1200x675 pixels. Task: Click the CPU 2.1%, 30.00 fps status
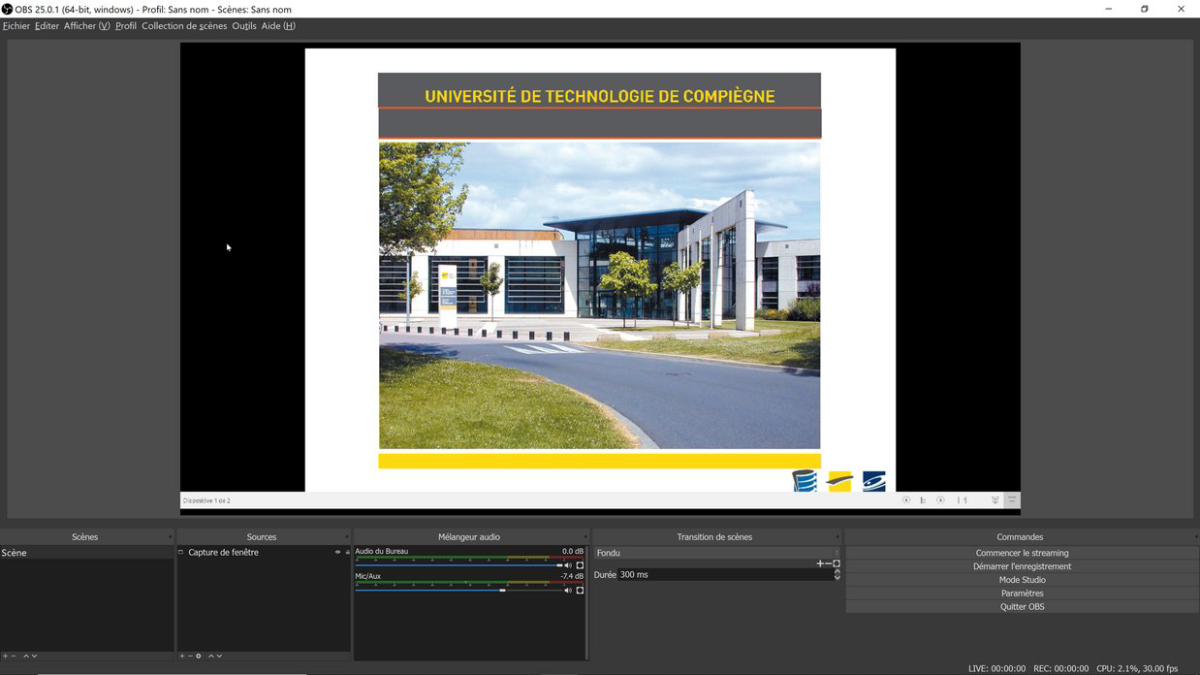[x=1137, y=668]
